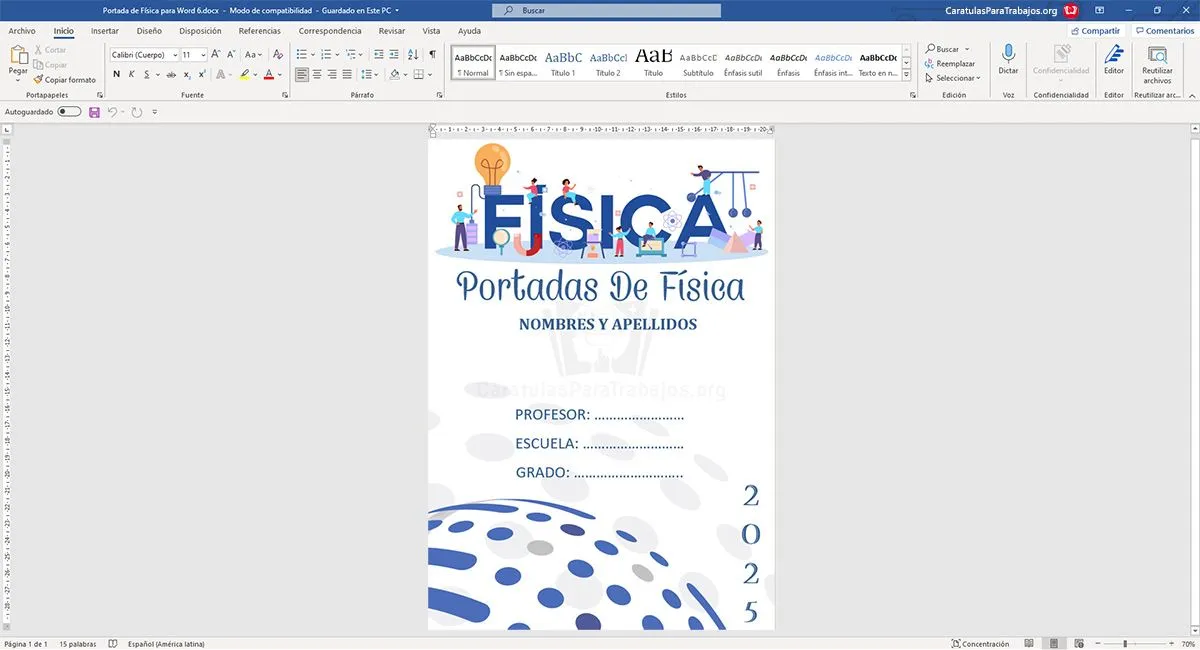Click the Compartir button
1200x650 pixels.
tap(1094, 30)
